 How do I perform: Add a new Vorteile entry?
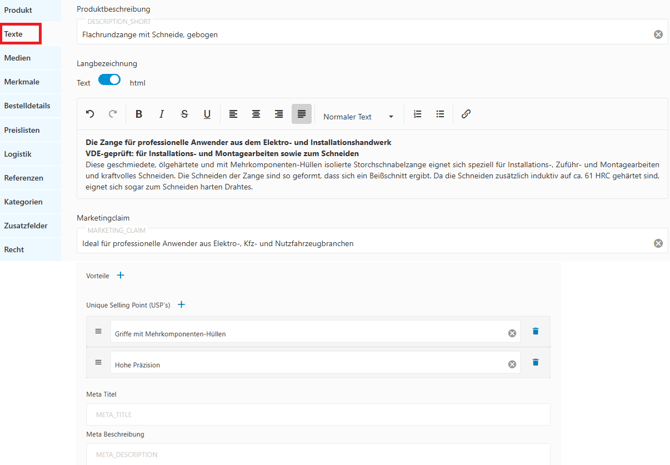click(x=121, y=275)
